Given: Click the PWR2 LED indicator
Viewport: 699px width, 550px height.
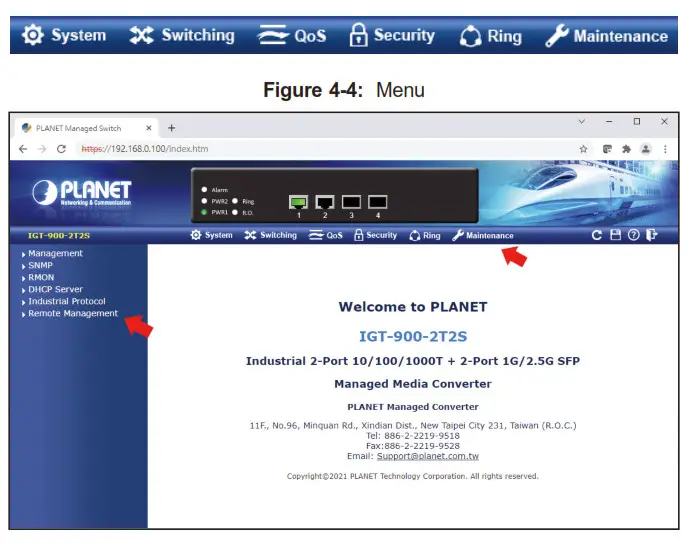Looking at the screenshot, I should tap(204, 201).
